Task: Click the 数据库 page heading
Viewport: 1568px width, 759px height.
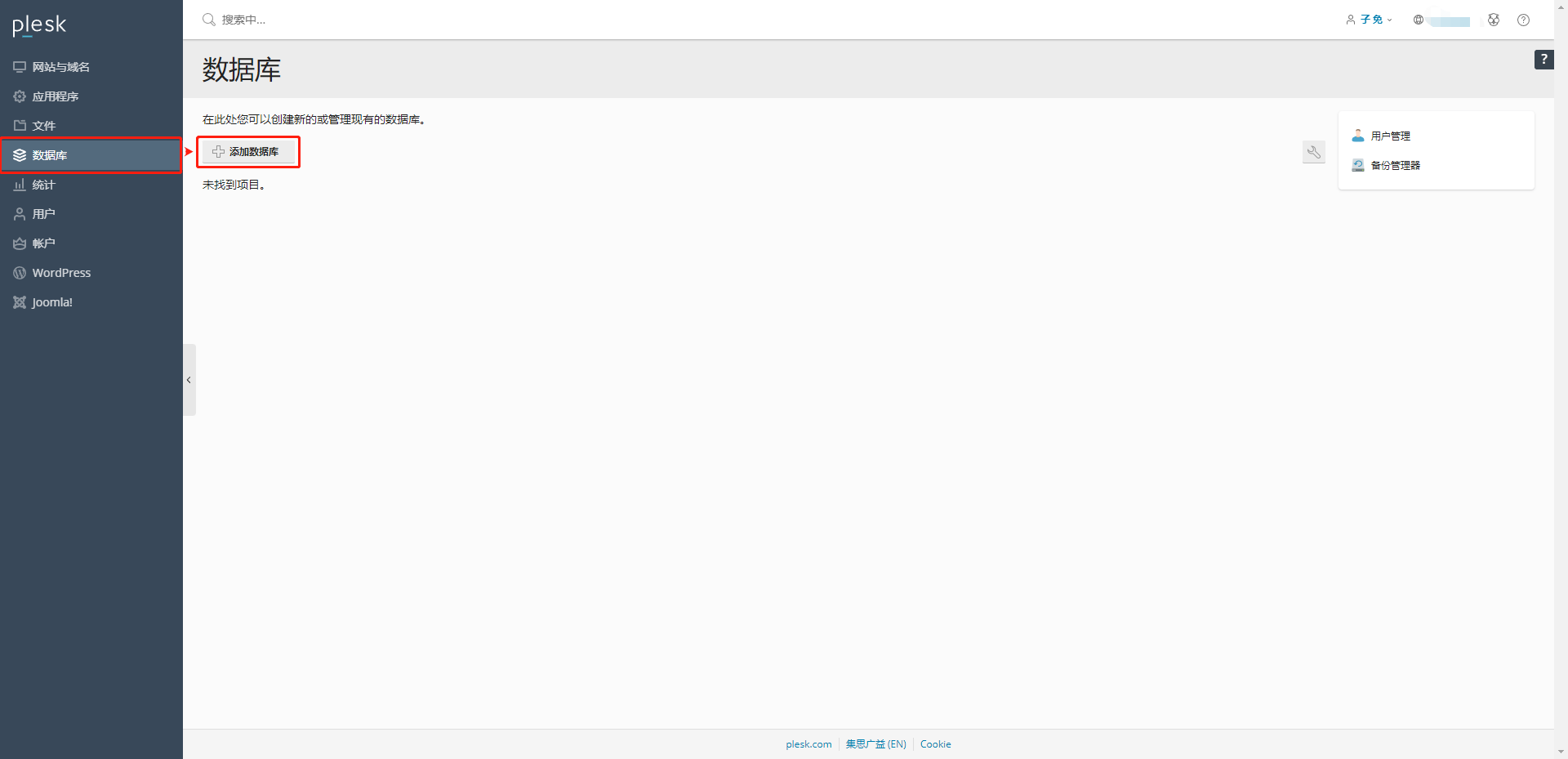Action: tap(241, 69)
